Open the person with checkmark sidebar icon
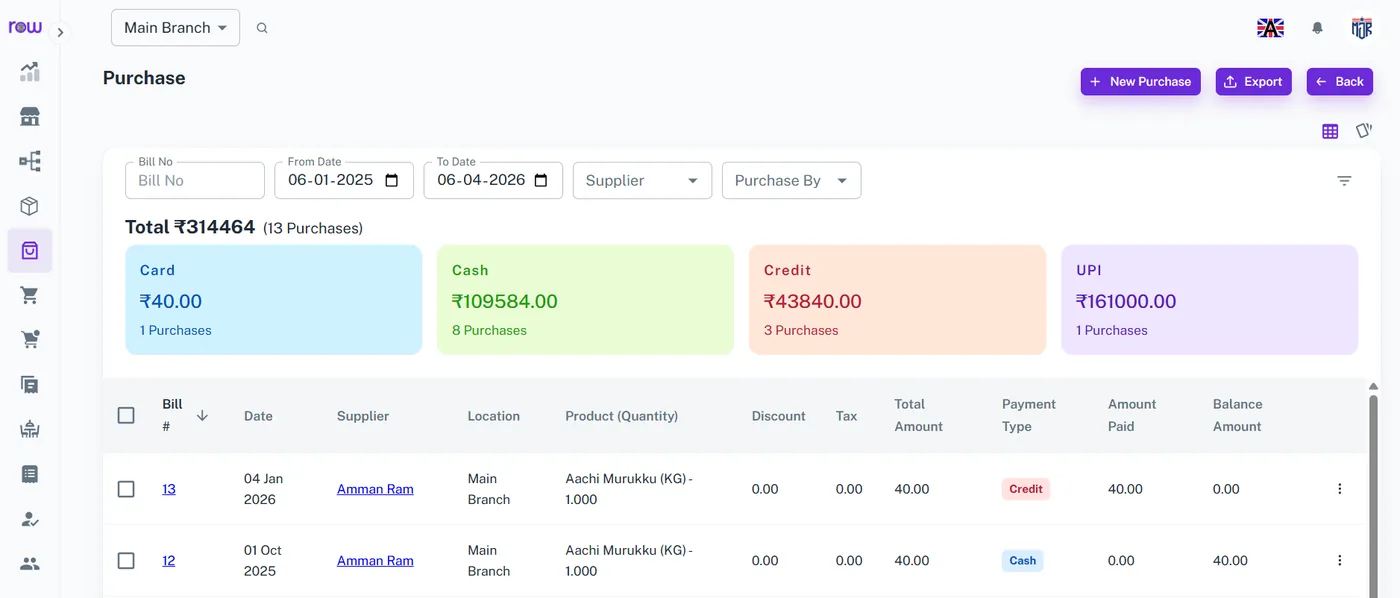This screenshot has height=598, width=1400. click(x=30, y=519)
